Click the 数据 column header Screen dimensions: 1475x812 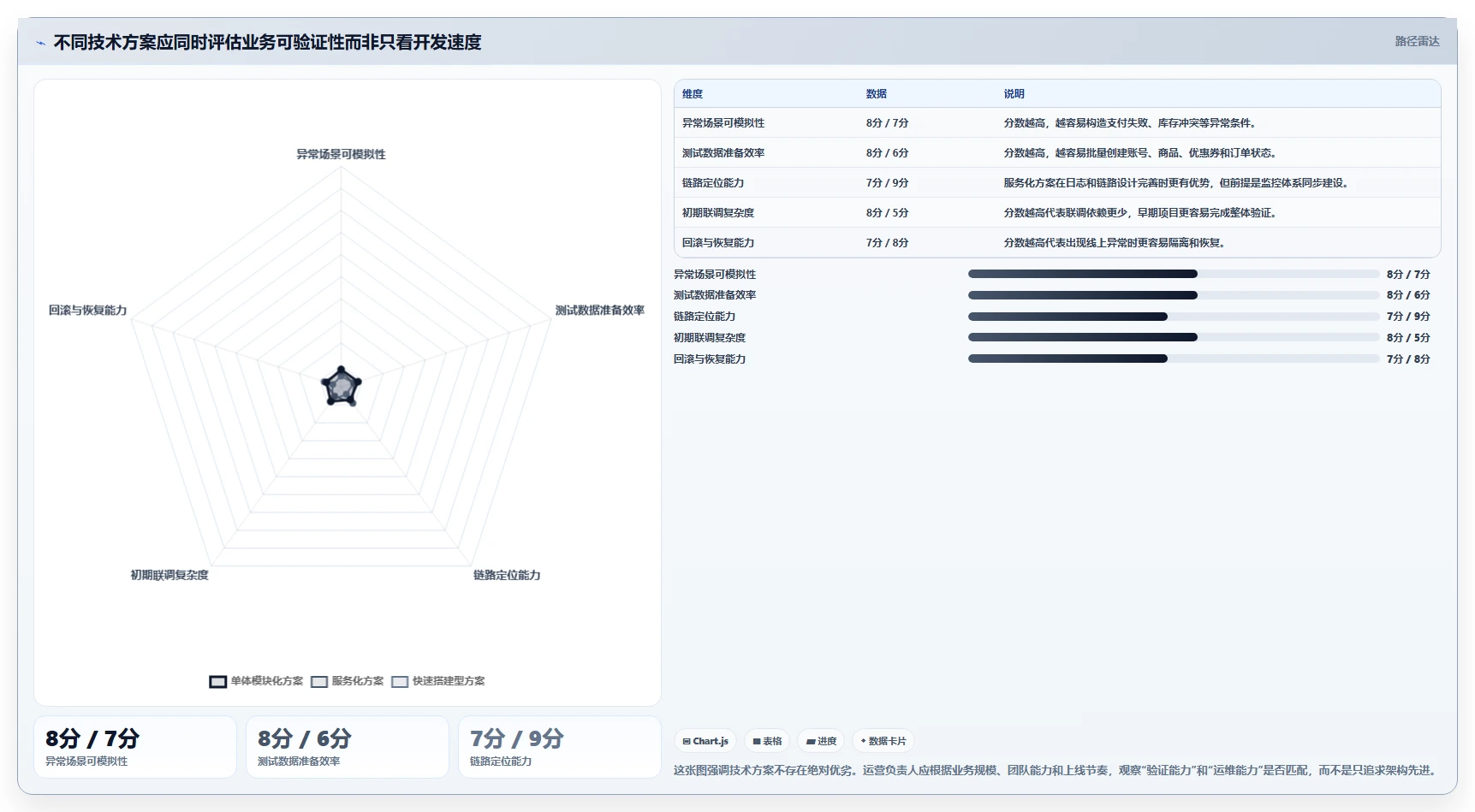pyautogui.click(x=876, y=94)
